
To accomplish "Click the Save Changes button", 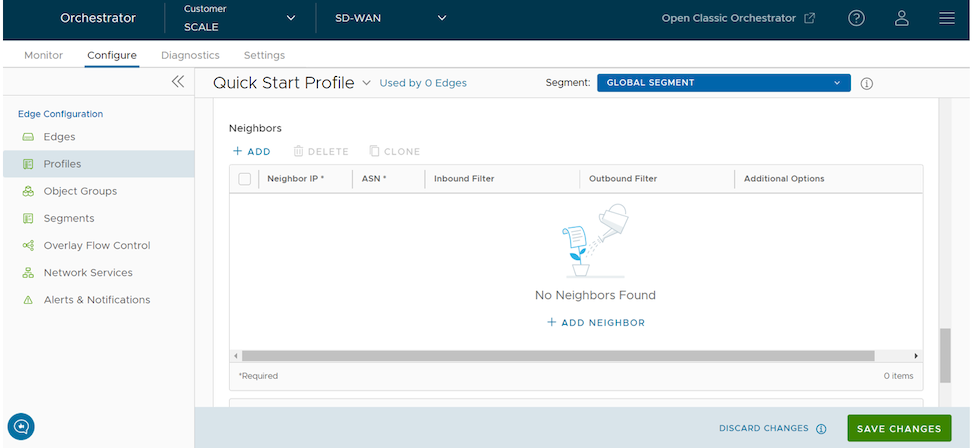I will (x=898, y=428).
